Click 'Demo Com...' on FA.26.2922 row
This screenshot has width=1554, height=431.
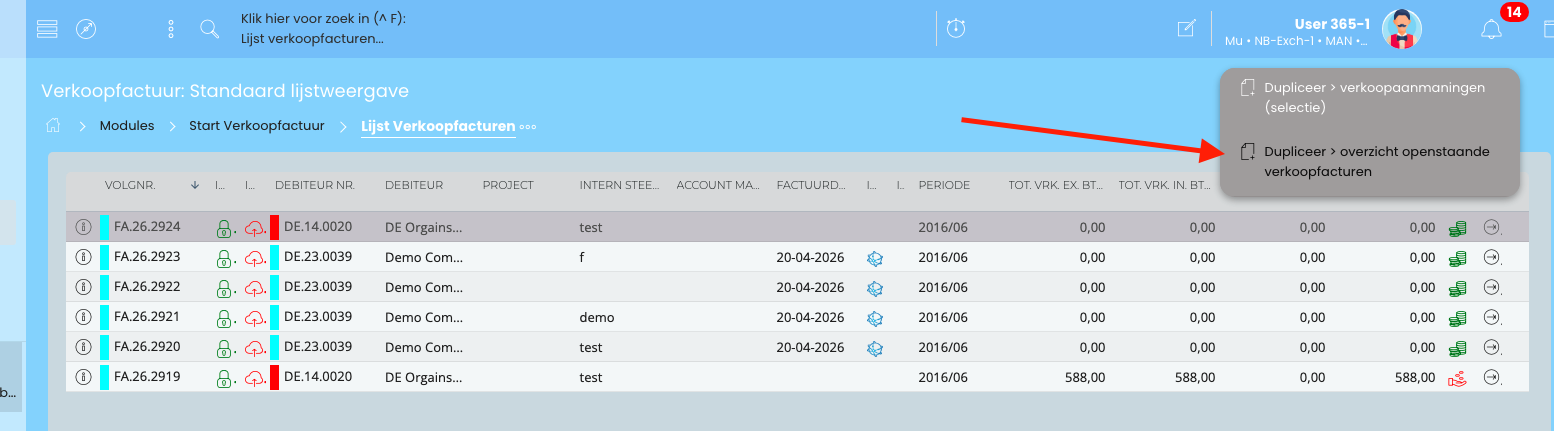(424, 288)
